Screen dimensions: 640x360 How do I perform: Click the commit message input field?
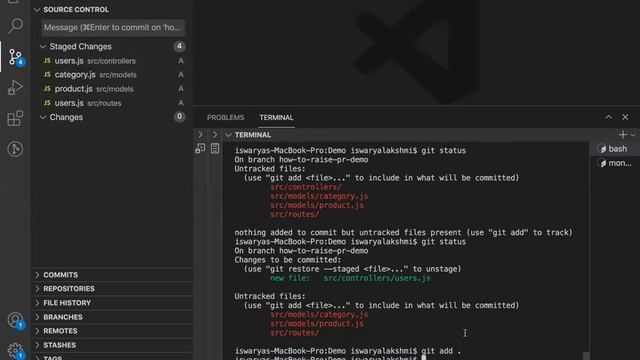pos(113,27)
